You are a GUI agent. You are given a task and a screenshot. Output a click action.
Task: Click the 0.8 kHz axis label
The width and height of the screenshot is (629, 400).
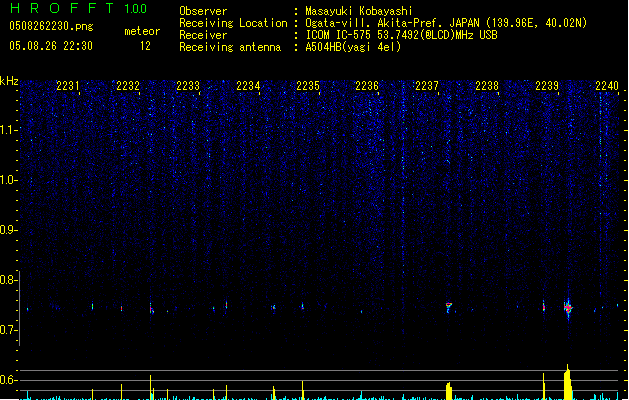(8, 280)
